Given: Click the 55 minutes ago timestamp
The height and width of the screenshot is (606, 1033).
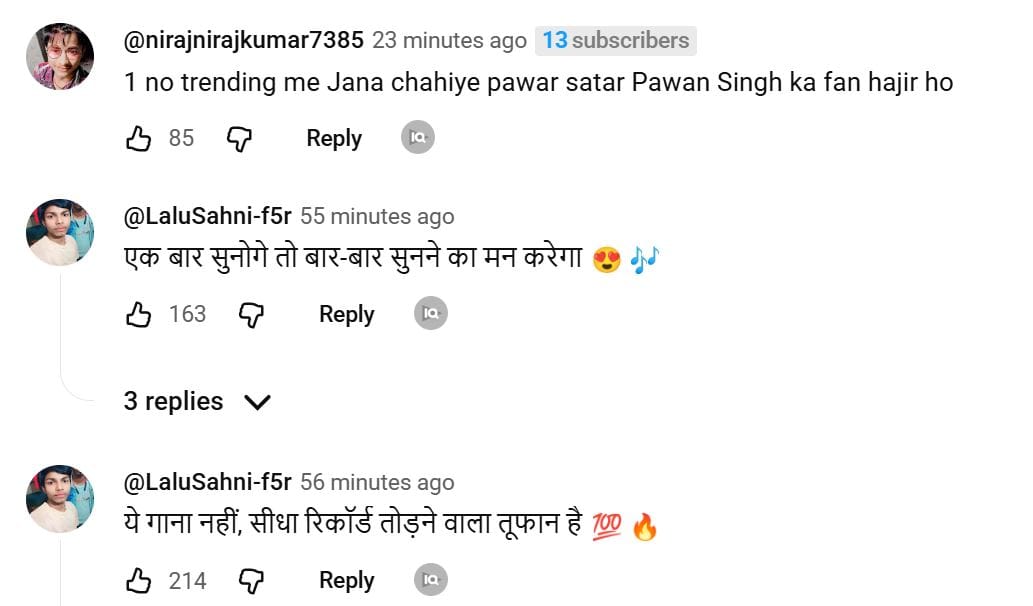Looking at the screenshot, I should [377, 216].
